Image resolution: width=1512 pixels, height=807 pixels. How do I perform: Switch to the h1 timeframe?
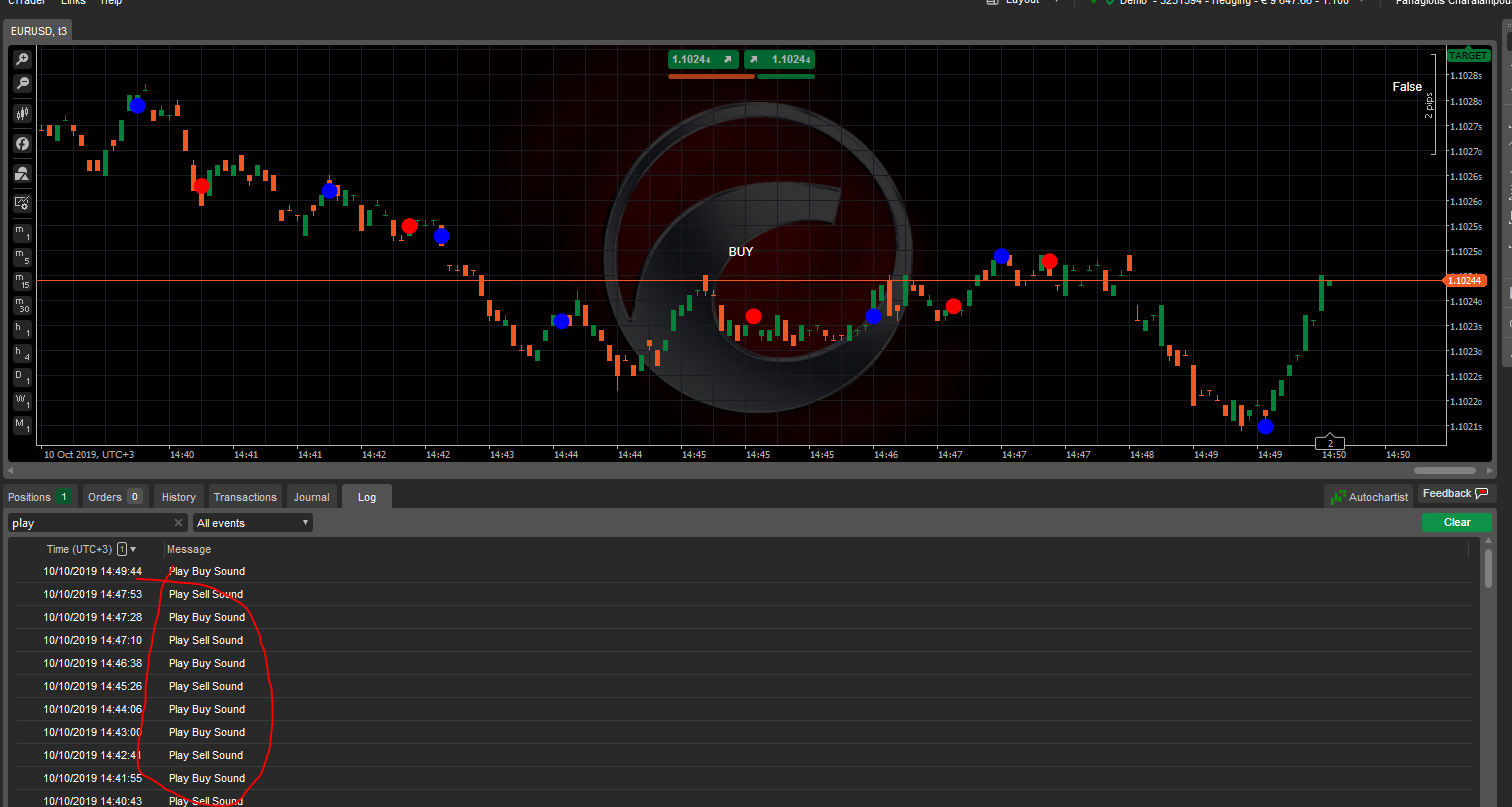pos(21,329)
